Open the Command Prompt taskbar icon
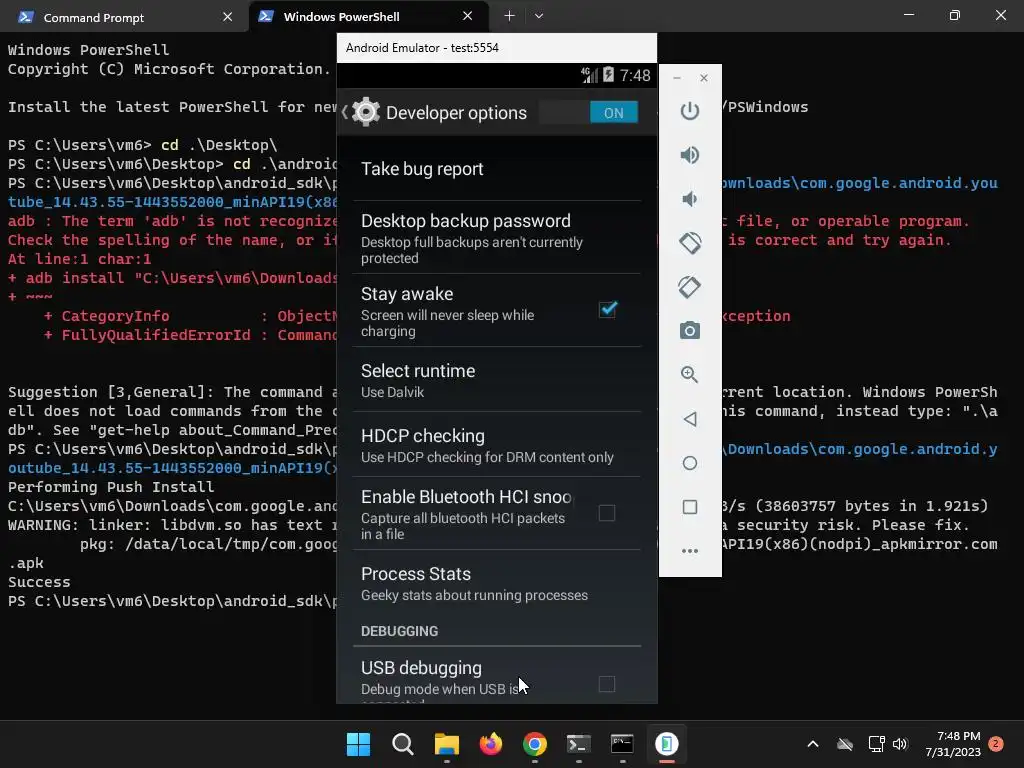Image resolution: width=1024 pixels, height=768 pixels. coord(622,744)
